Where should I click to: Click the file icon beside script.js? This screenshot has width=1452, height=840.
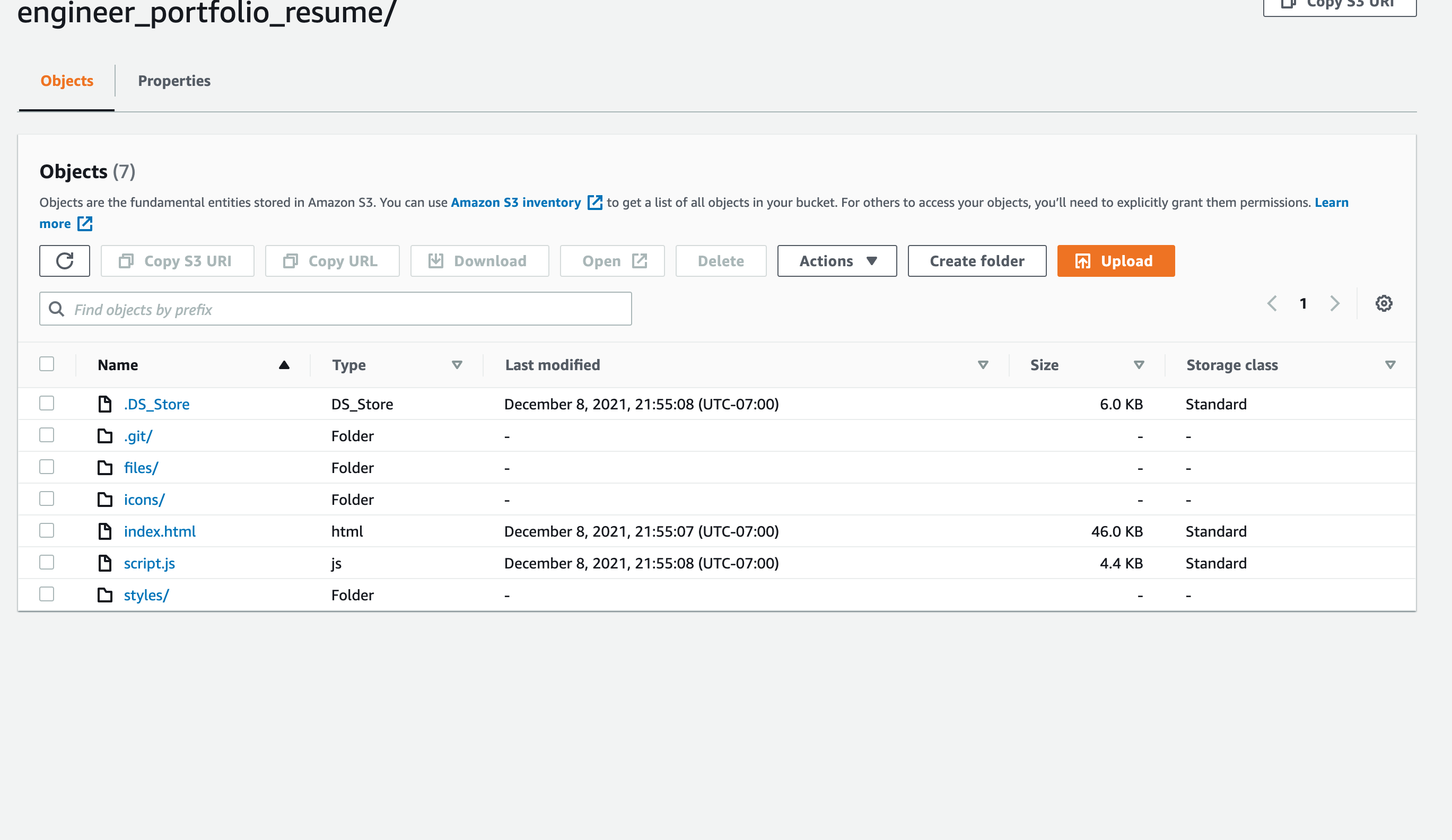(x=105, y=563)
